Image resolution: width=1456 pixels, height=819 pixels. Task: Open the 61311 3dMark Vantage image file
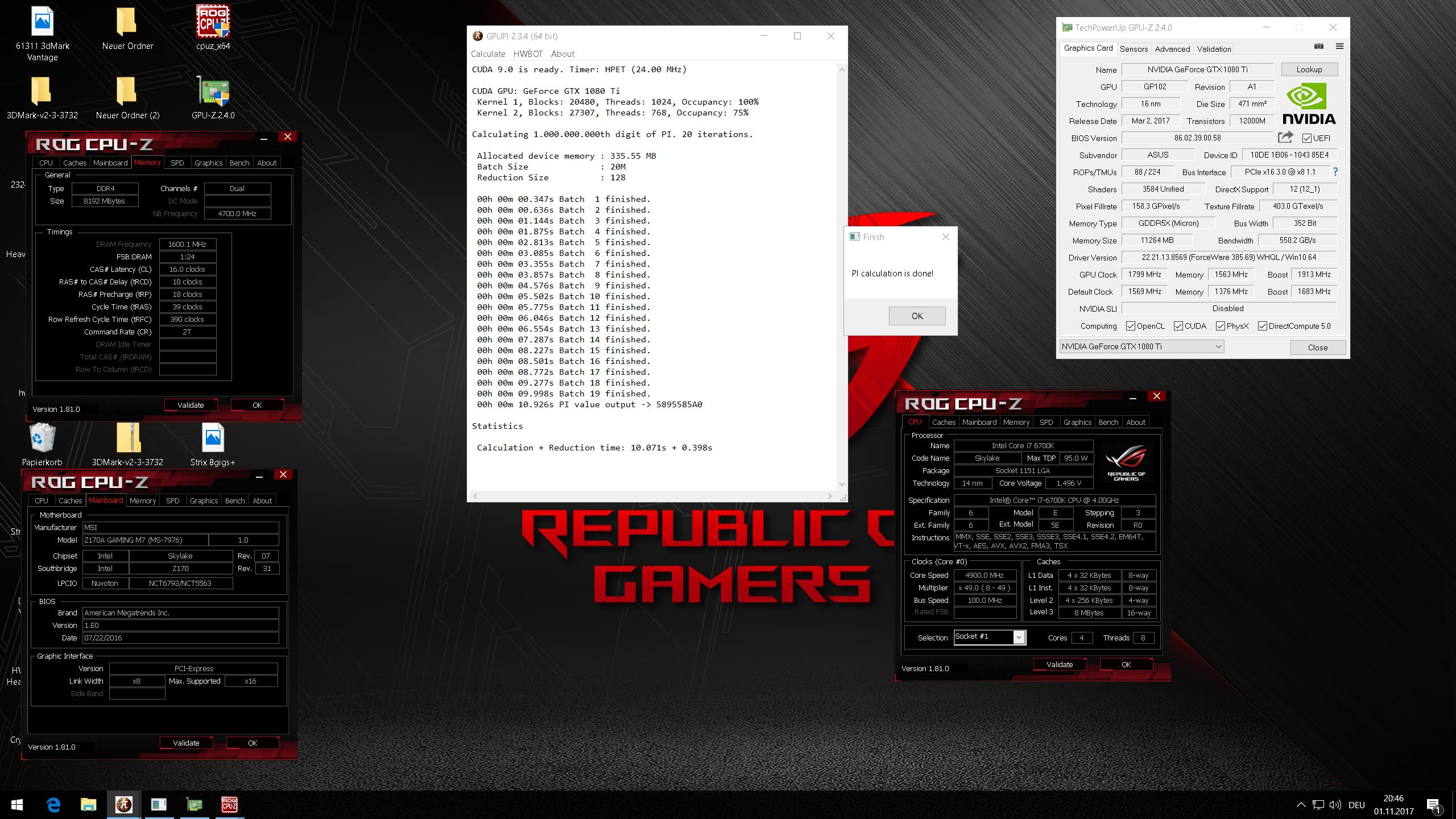click(x=43, y=34)
